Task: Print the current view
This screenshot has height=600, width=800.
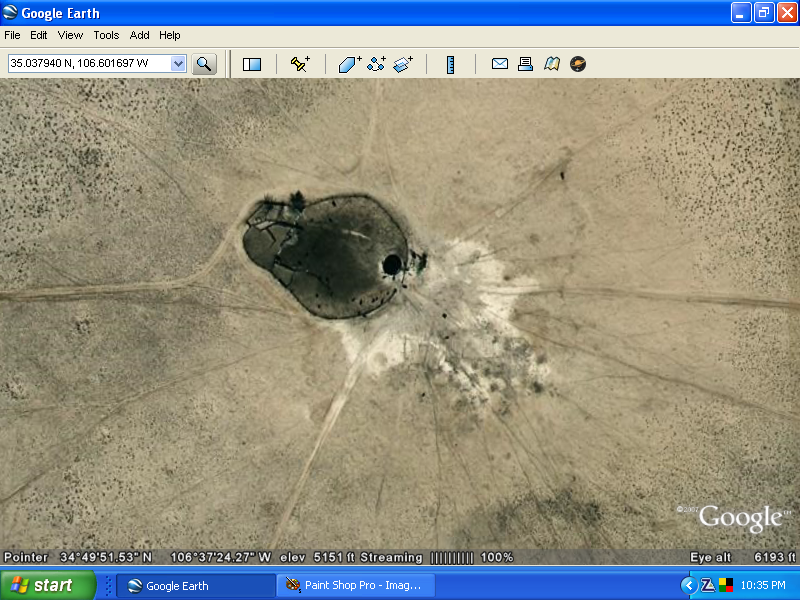Action: [526, 64]
